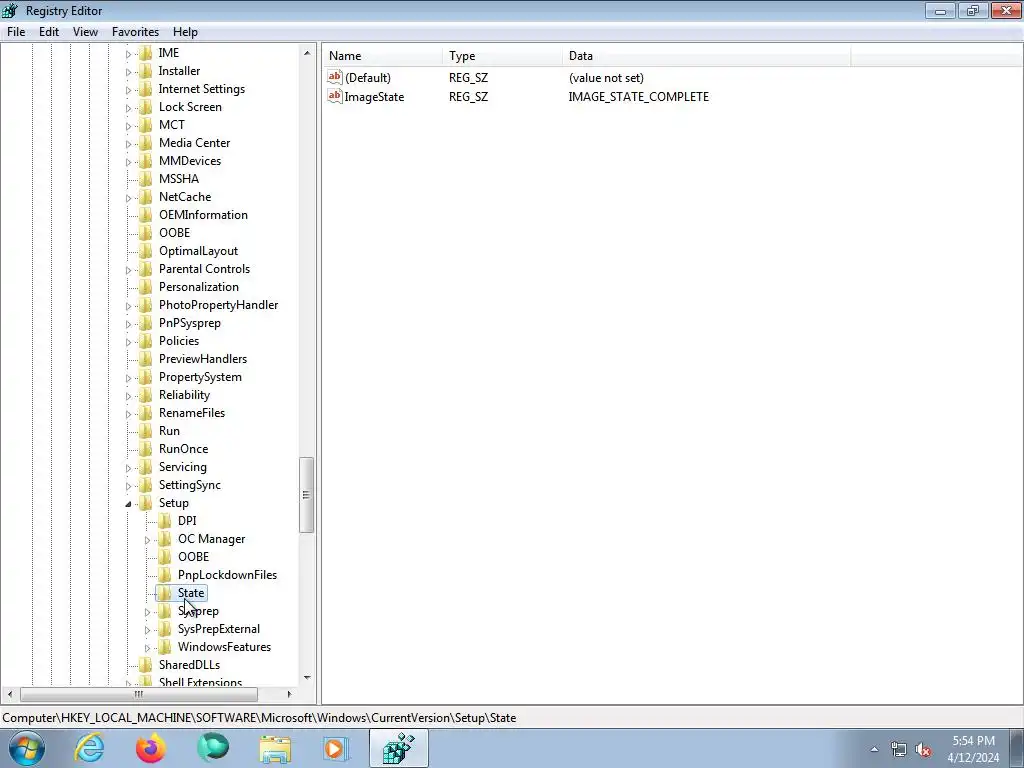Image resolution: width=1024 pixels, height=768 pixels.
Task: Select the PreviewHandlers folder icon
Action: 146,359
